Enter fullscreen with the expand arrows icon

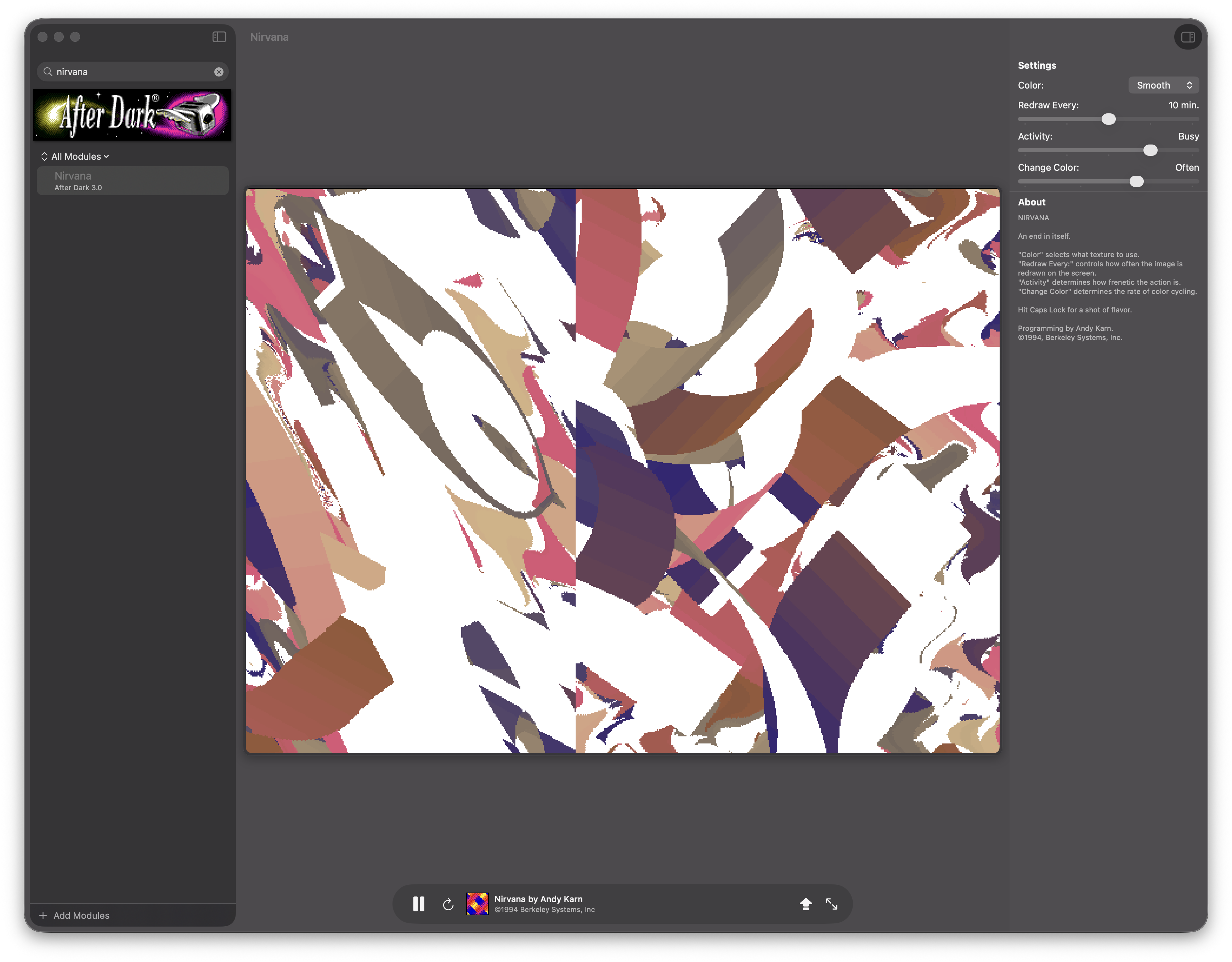tap(831, 904)
